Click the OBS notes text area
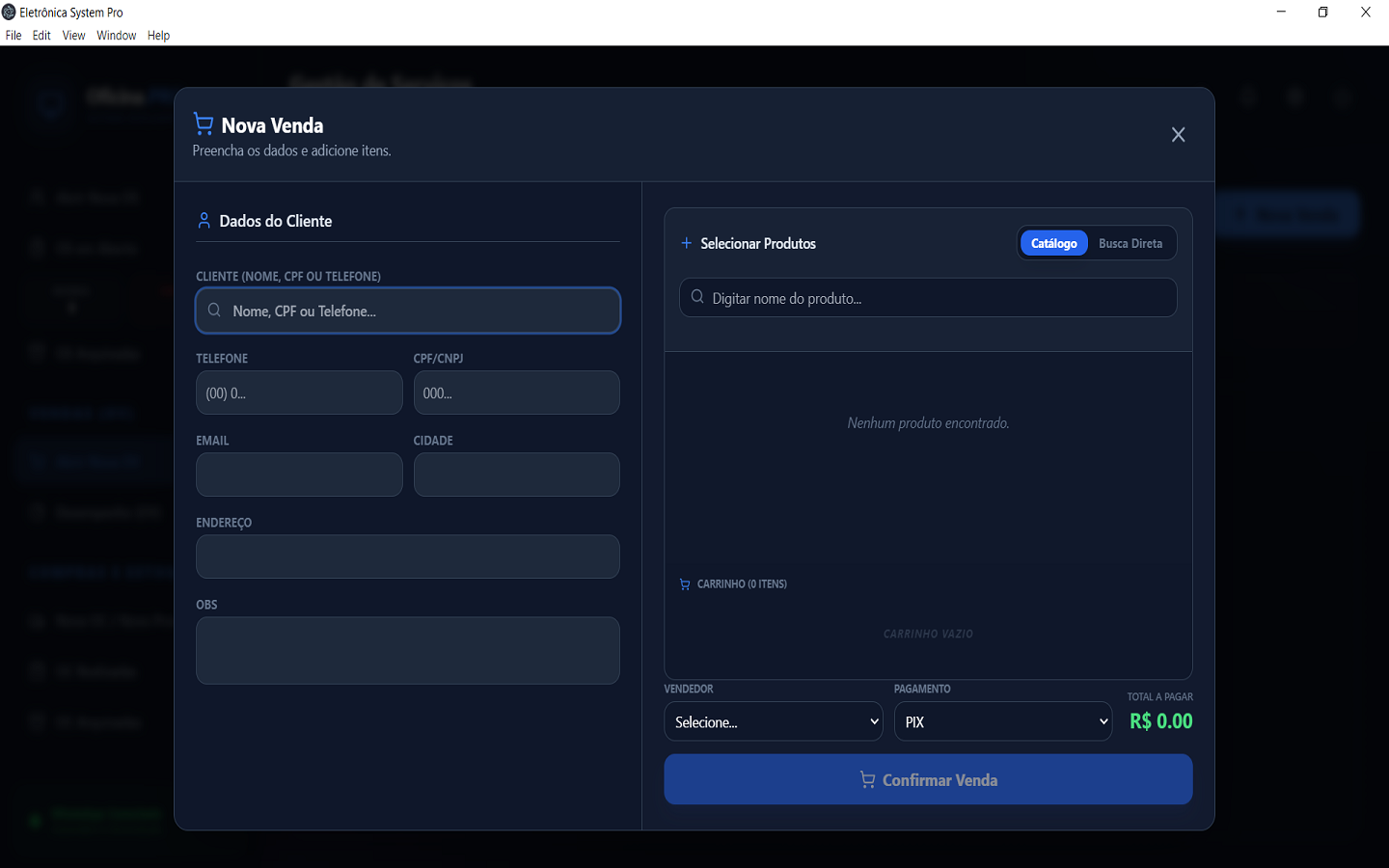1389x868 pixels. pyautogui.click(x=408, y=650)
